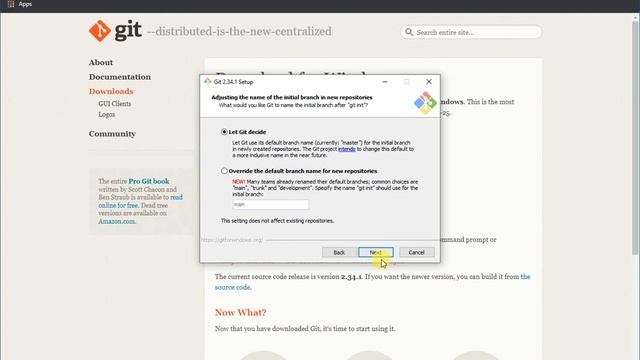Click the Git icon in the Setup title bar
This screenshot has height=360, width=640.
pyautogui.click(x=207, y=82)
